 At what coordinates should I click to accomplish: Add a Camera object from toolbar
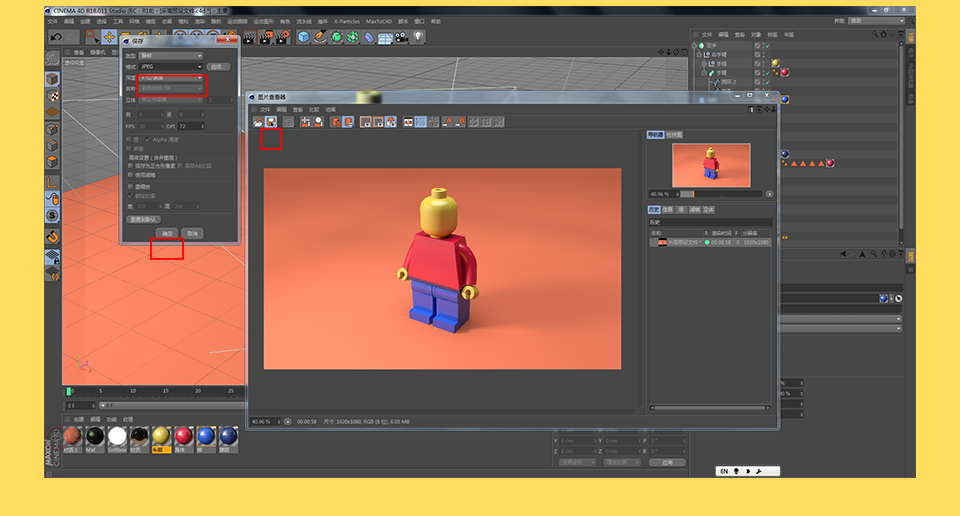pos(402,37)
